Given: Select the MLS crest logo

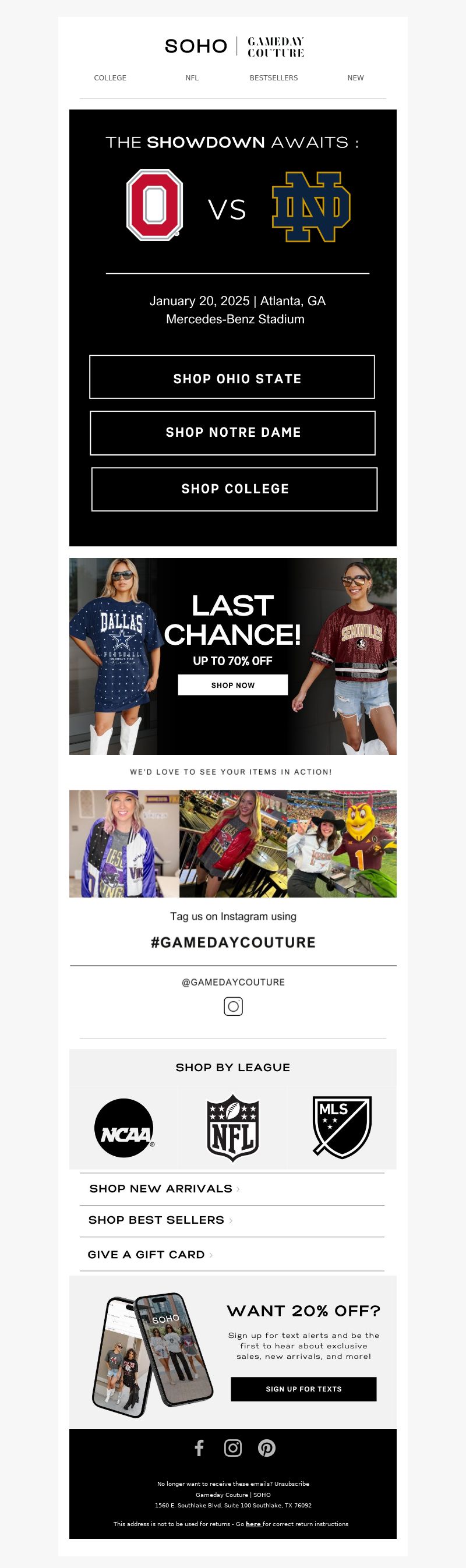Looking at the screenshot, I should click(342, 1127).
